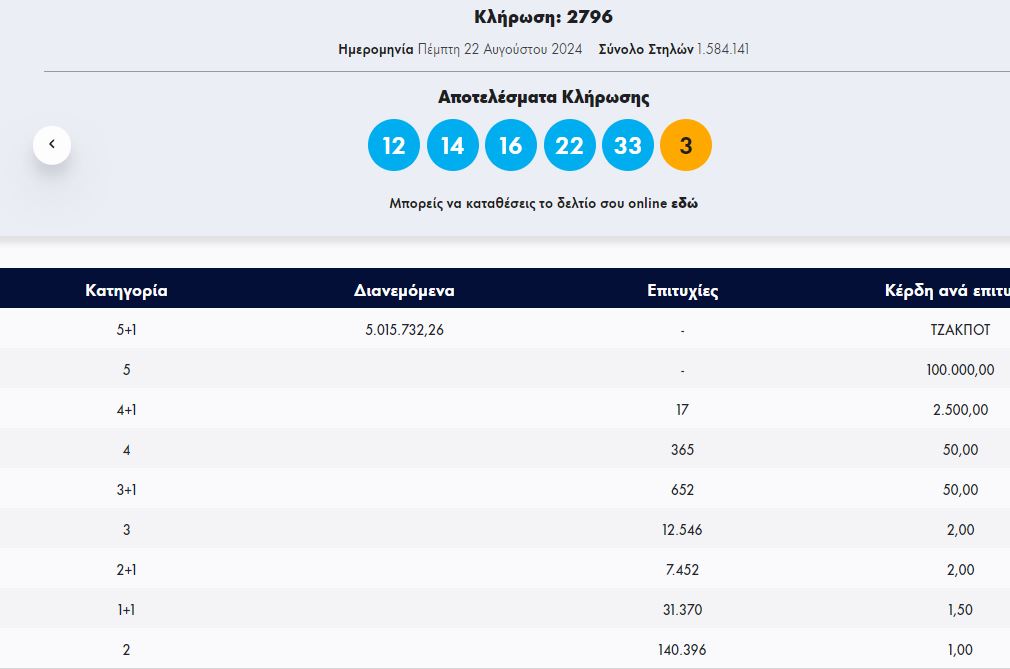This screenshot has width=1010, height=669.
Task: Click the blue ball number 33
Action: [x=627, y=146]
